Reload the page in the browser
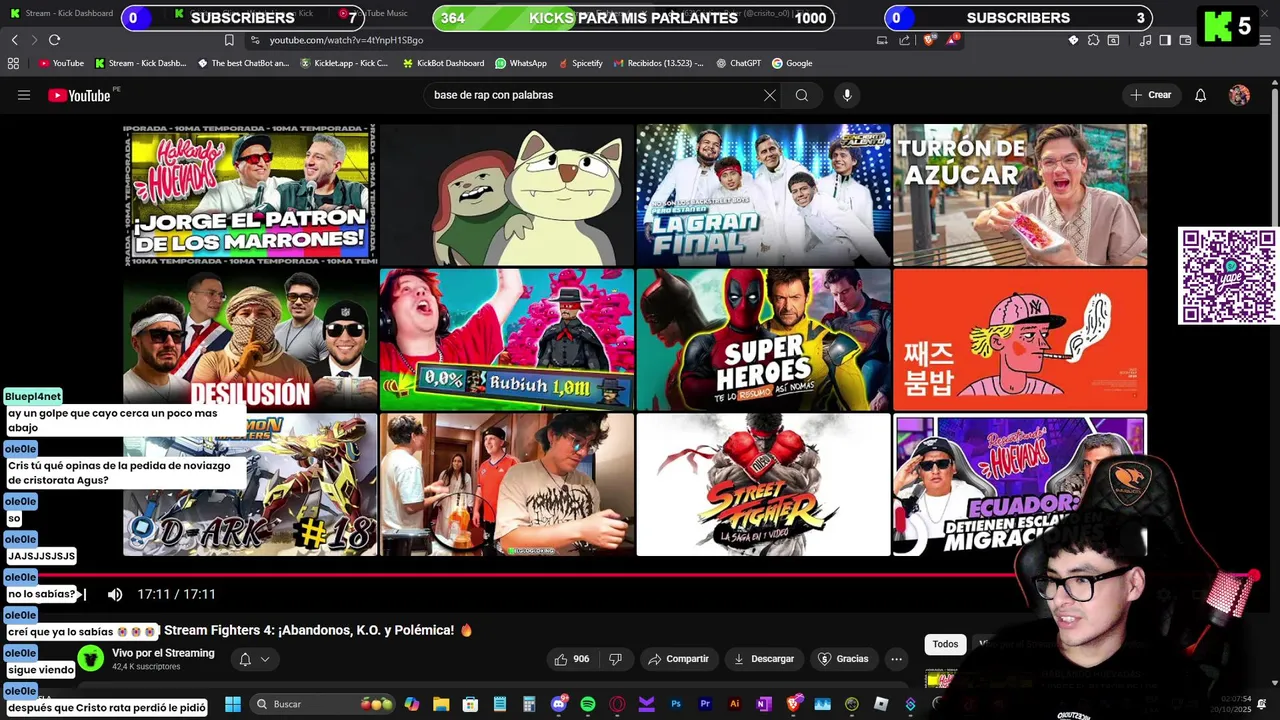Image resolution: width=1280 pixels, height=720 pixels. 54,40
